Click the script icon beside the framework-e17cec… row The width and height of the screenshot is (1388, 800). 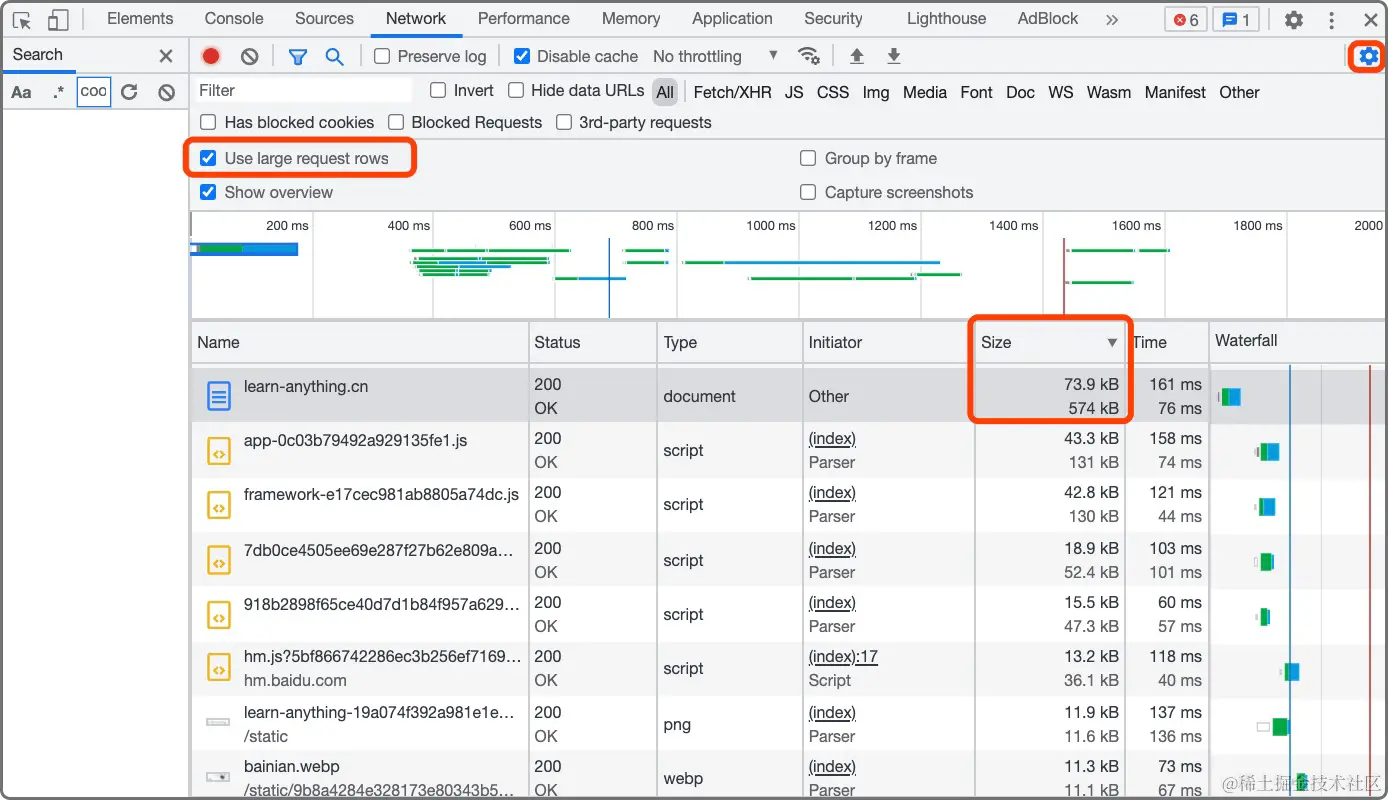[x=218, y=505]
